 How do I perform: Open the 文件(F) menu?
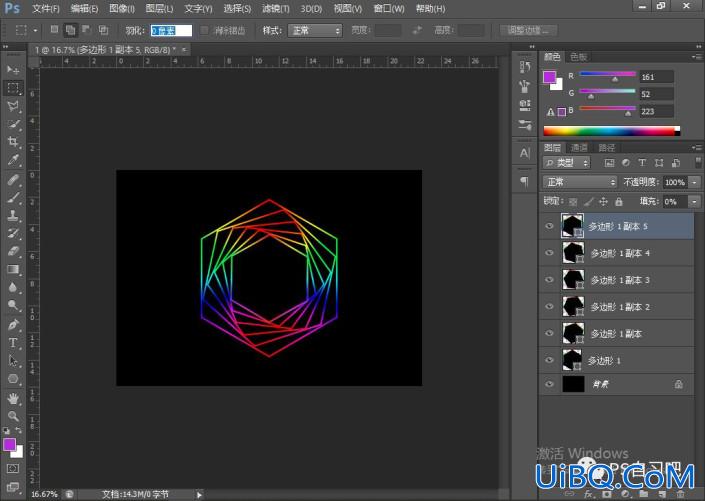click(46, 9)
